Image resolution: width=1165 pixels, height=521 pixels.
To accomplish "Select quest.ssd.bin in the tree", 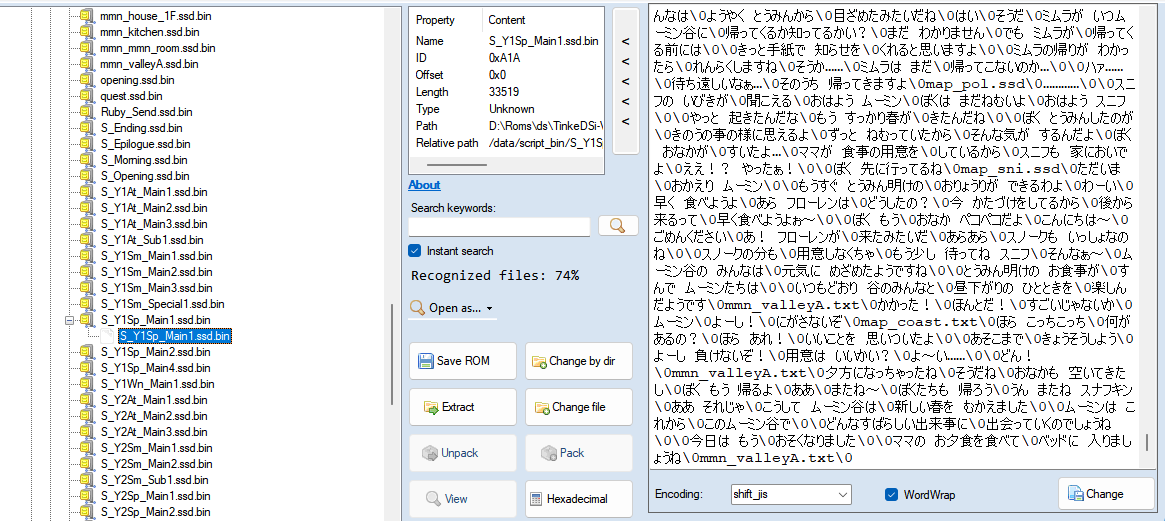I will pos(131,96).
